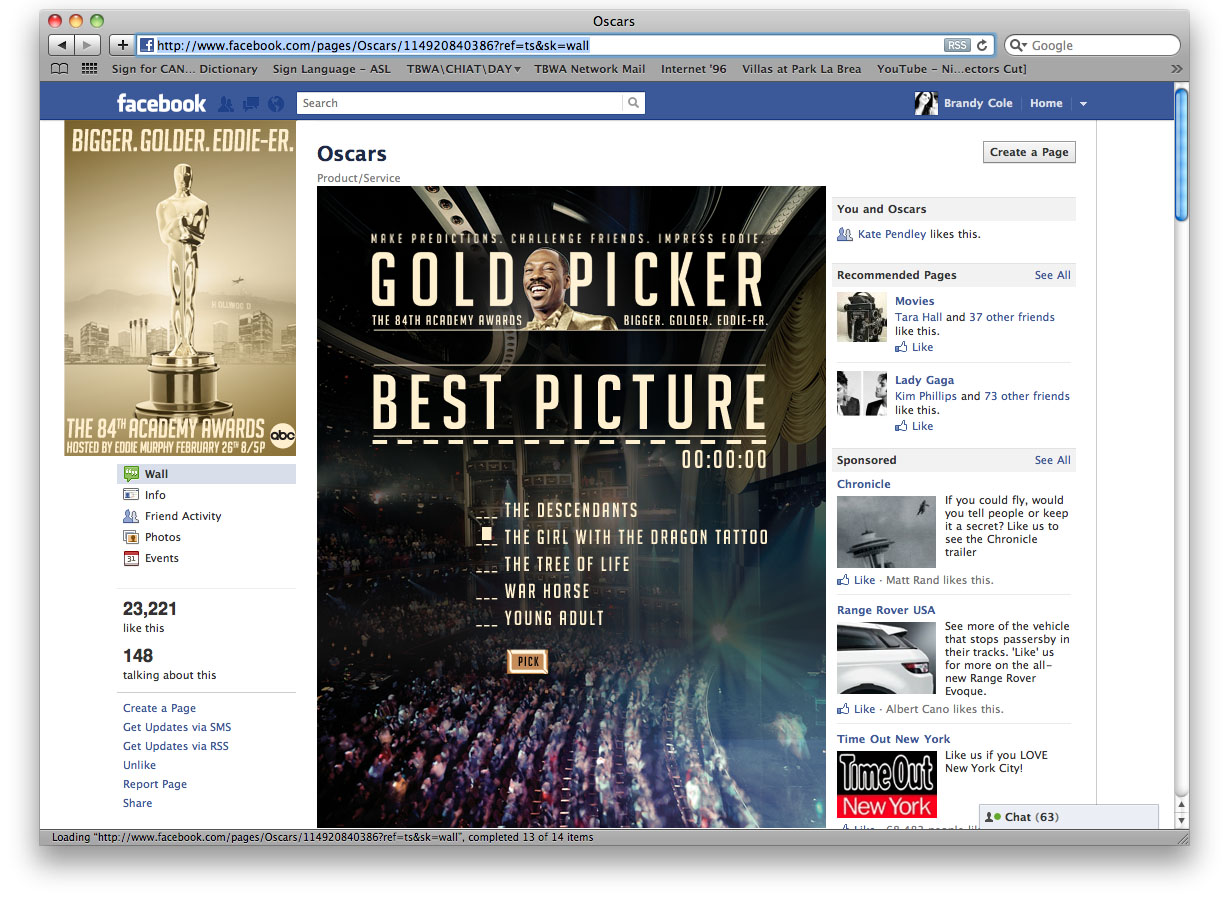Reload the page with the refresh icon
1229x900 pixels.
pyautogui.click(x=982, y=45)
